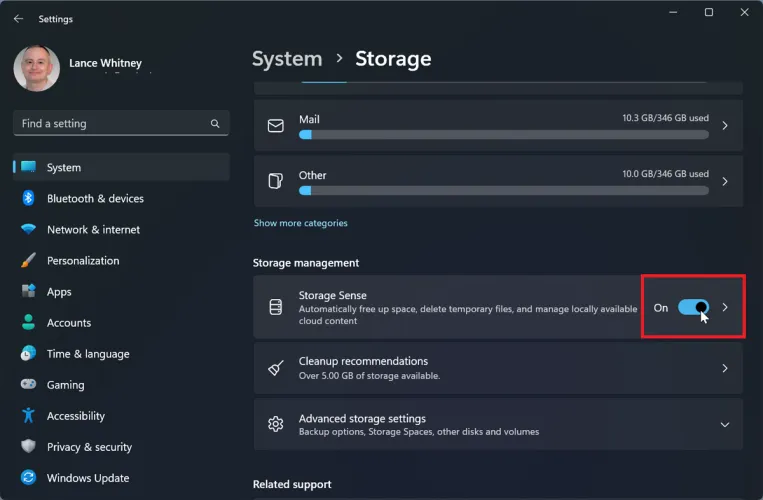The width and height of the screenshot is (763, 500).
Task: Click the Find a setting search box
Action: (110, 124)
